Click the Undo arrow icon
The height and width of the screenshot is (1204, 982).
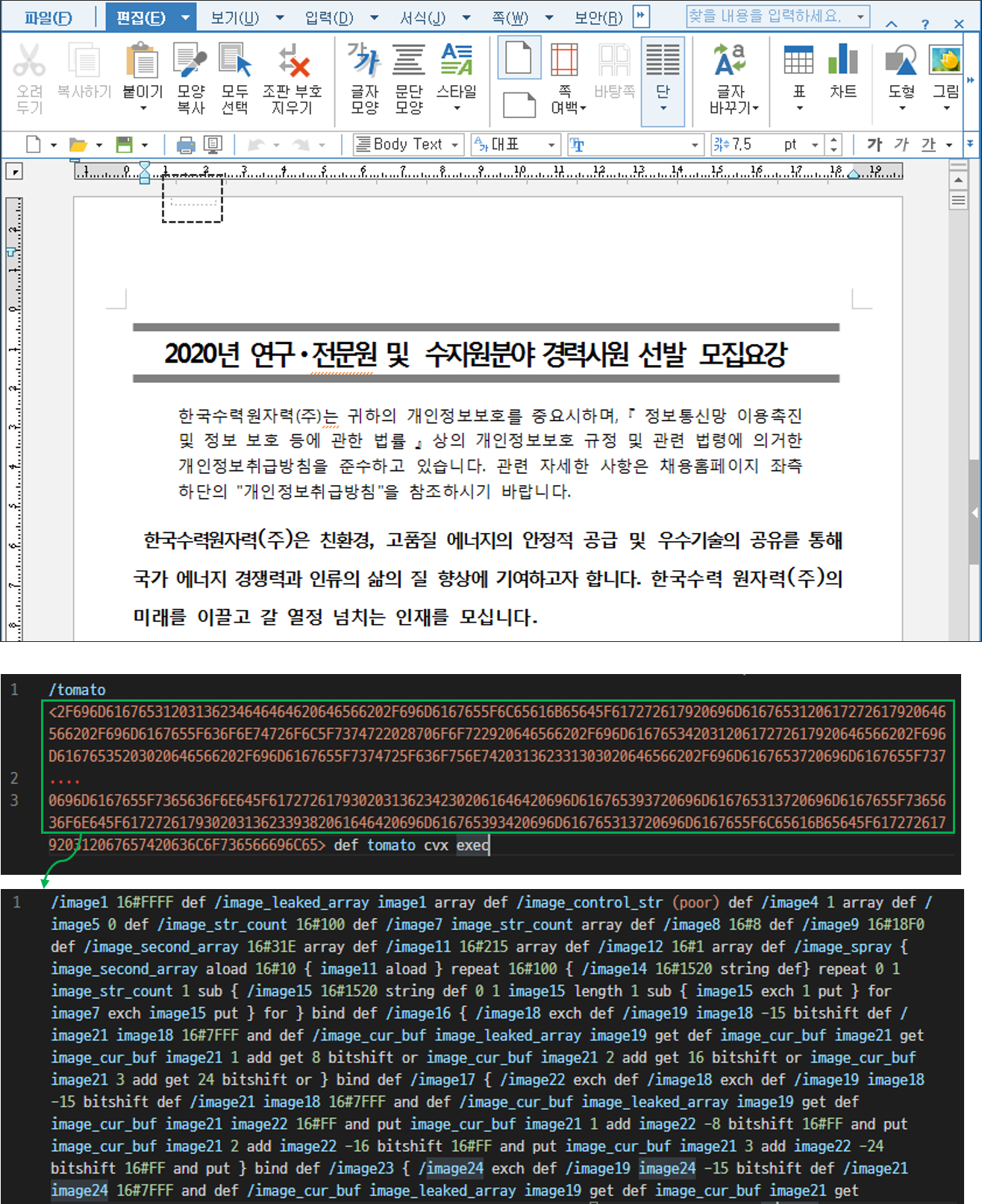coord(257,144)
